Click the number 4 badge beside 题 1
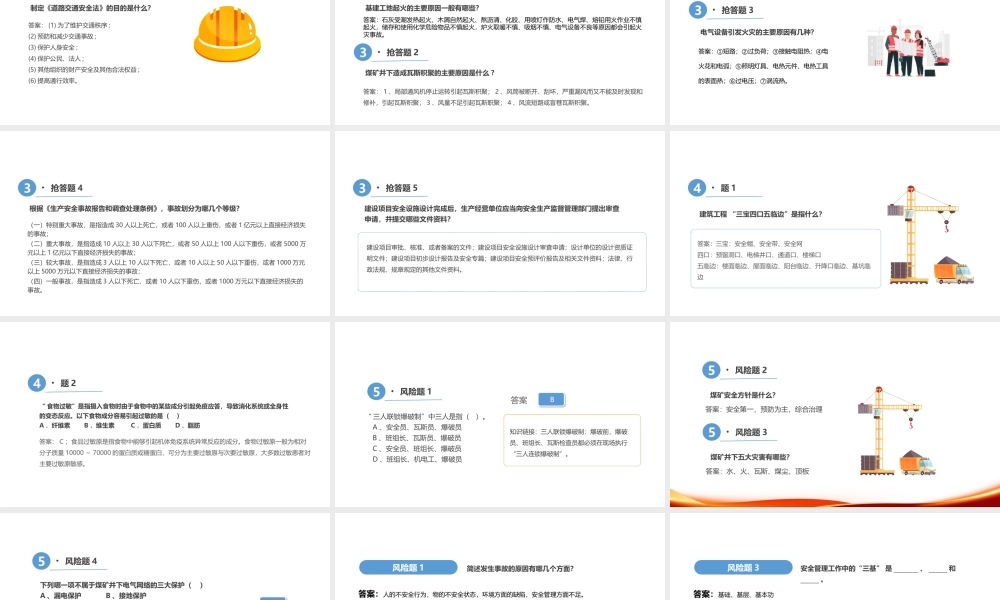This screenshot has width=1000, height=600. coord(697,187)
